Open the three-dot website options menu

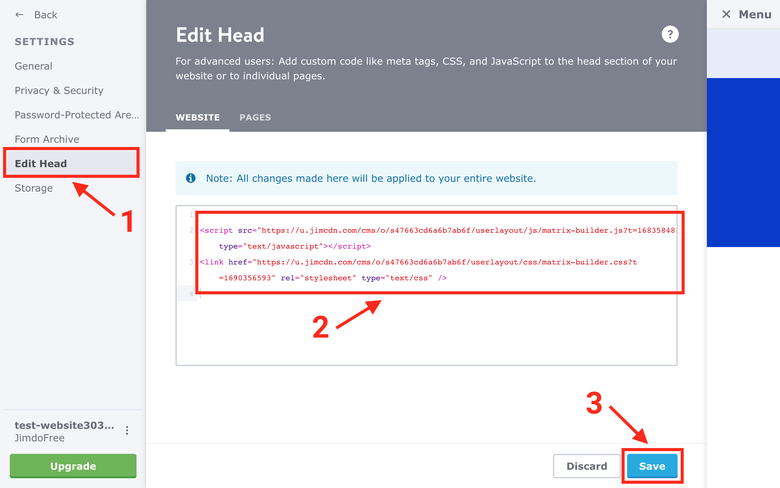[127, 430]
